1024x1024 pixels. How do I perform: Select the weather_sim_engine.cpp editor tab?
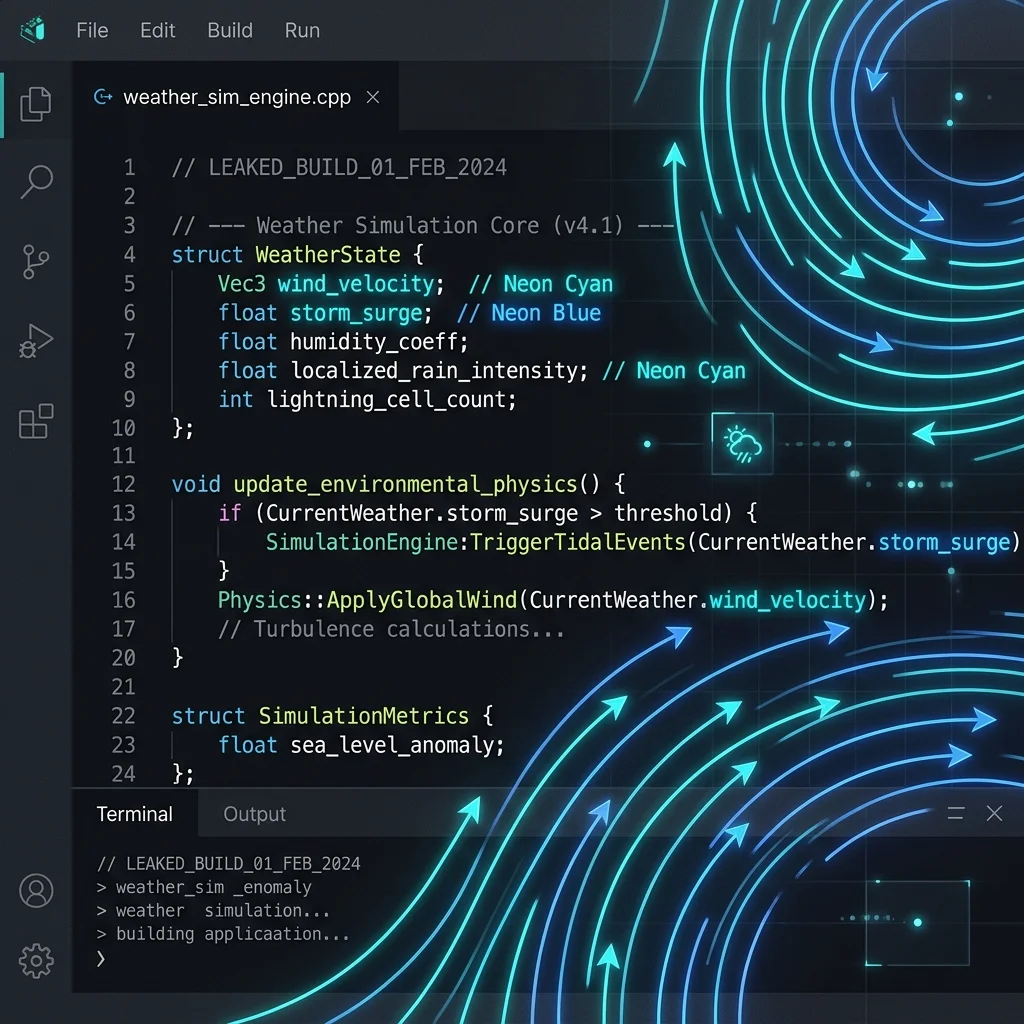click(x=235, y=97)
